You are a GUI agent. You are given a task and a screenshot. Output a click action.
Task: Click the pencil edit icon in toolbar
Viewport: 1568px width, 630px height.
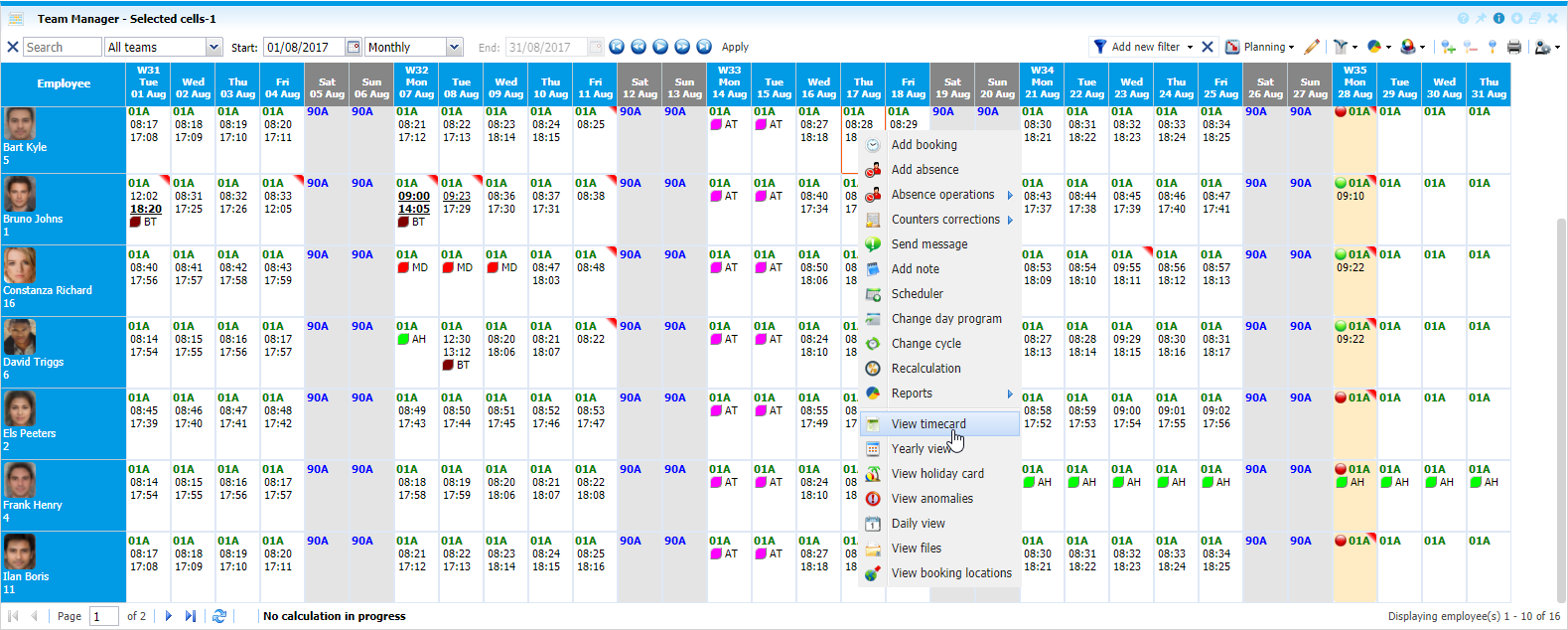[1312, 47]
